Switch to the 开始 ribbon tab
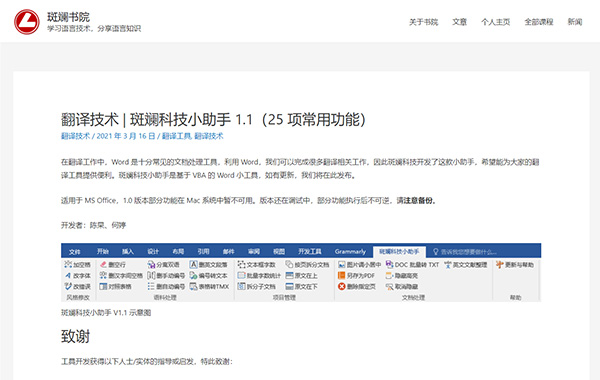 (103, 251)
